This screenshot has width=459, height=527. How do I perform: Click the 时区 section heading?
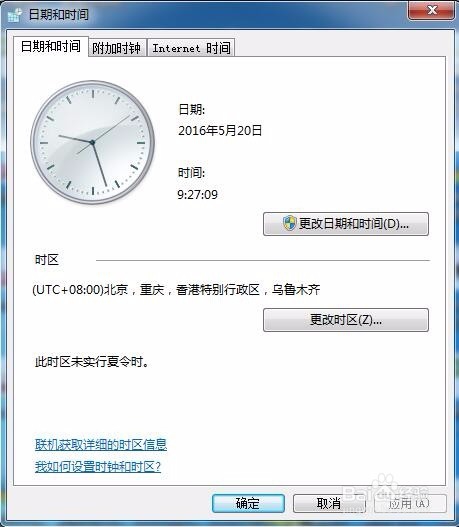click(x=47, y=260)
